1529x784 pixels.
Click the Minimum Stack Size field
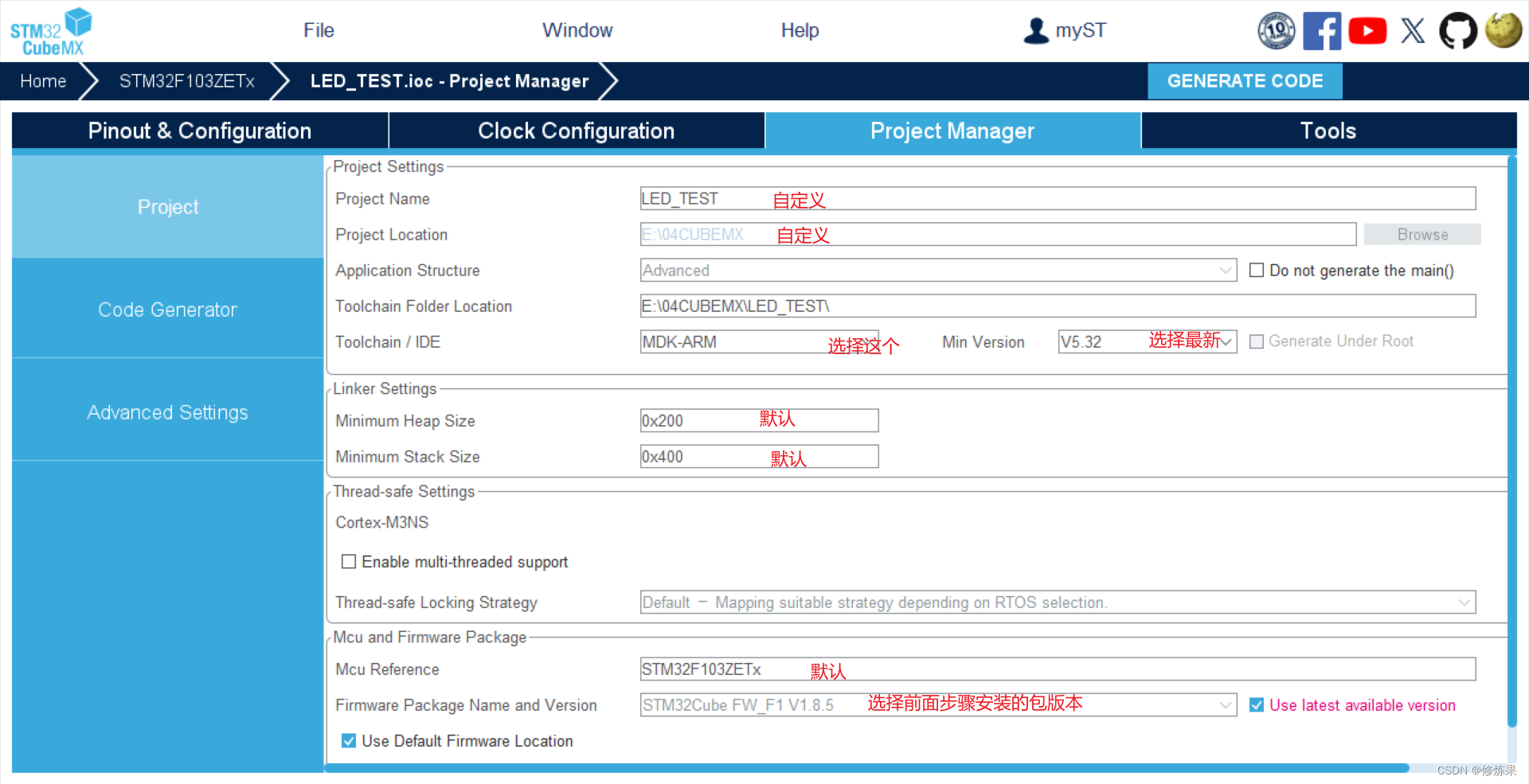759,456
